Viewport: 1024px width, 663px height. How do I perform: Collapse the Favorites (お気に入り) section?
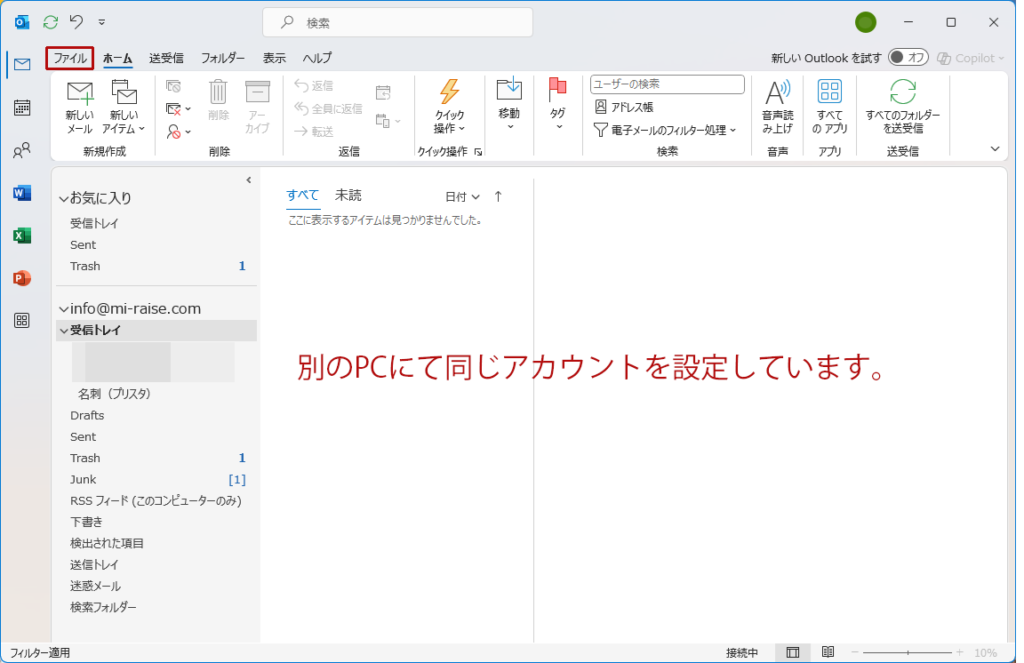point(64,199)
